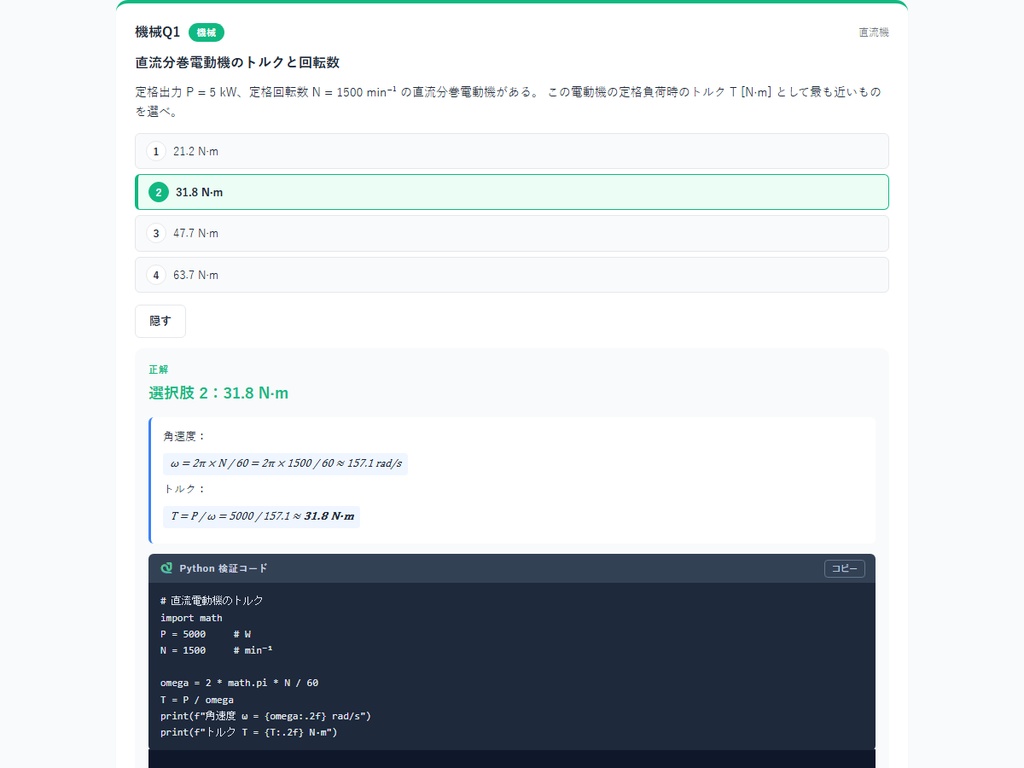Click the title 直流分巻電動機のトルクと回転数
Image resolution: width=1024 pixels, height=768 pixels.
237,62
